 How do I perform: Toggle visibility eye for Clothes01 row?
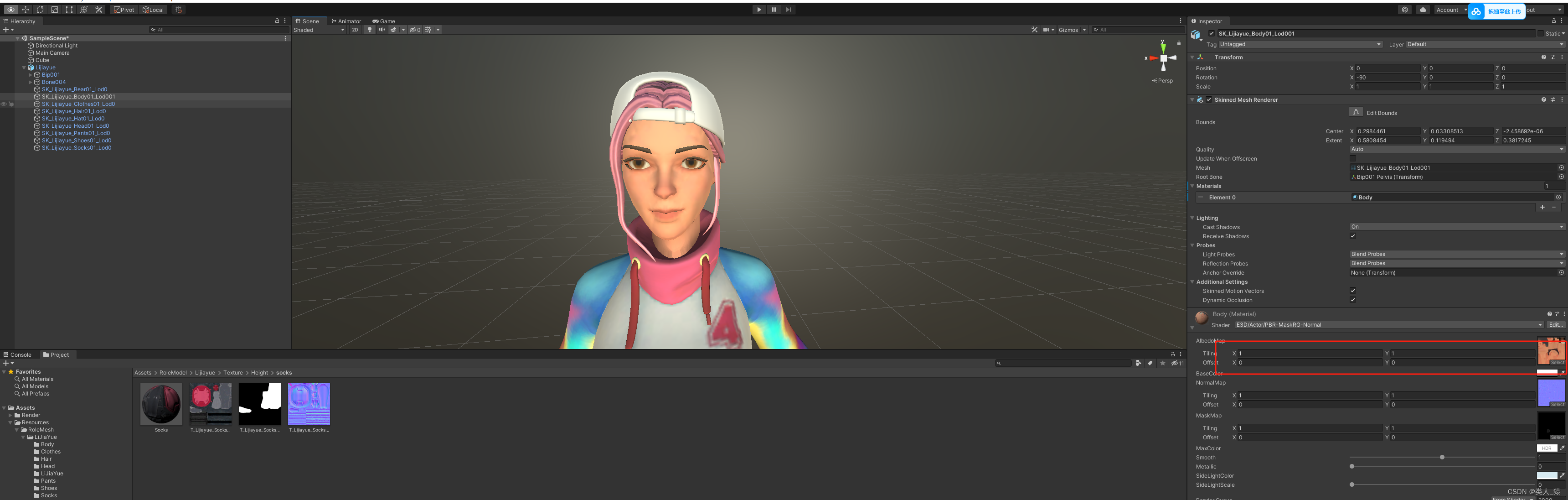(x=4, y=104)
